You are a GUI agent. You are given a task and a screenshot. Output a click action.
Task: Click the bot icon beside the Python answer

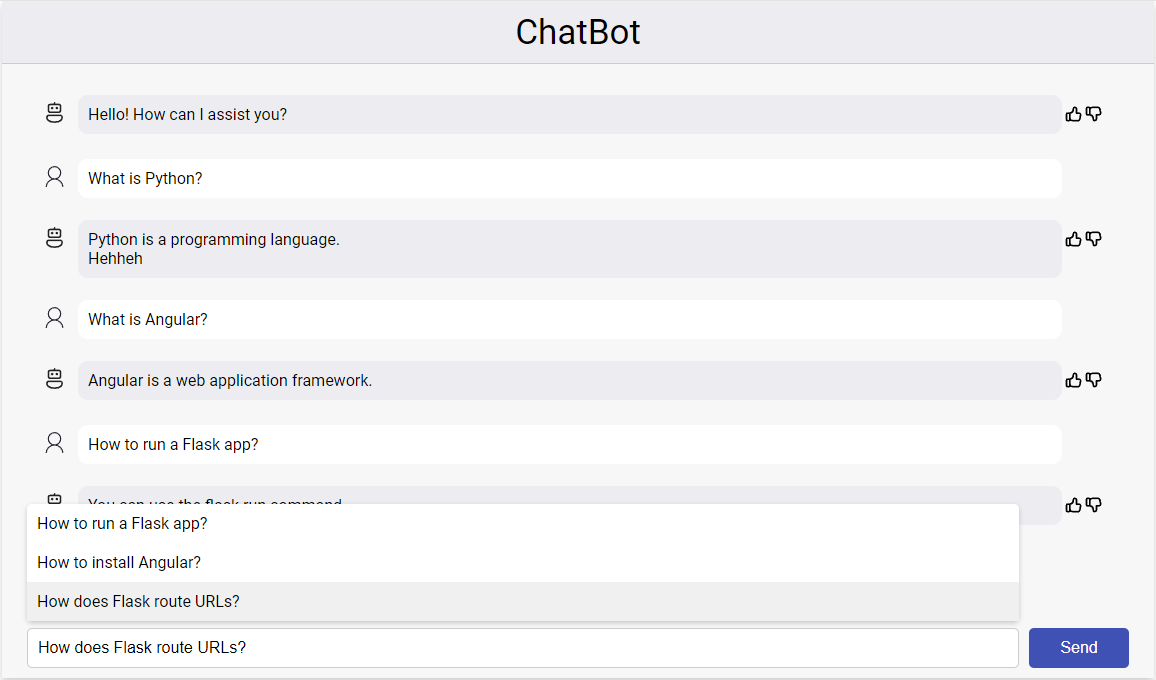(x=54, y=238)
